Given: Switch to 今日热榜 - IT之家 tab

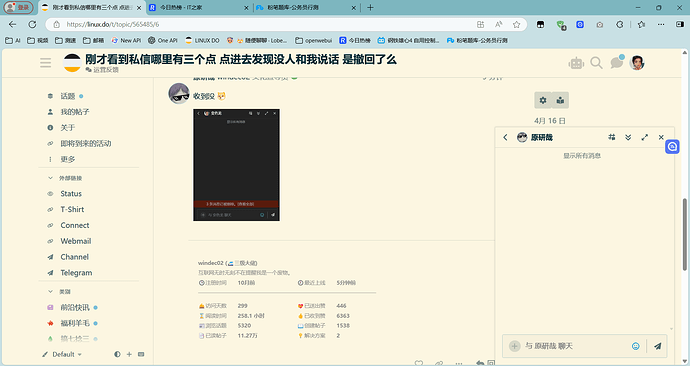Looking at the screenshot, I should click(199, 7).
